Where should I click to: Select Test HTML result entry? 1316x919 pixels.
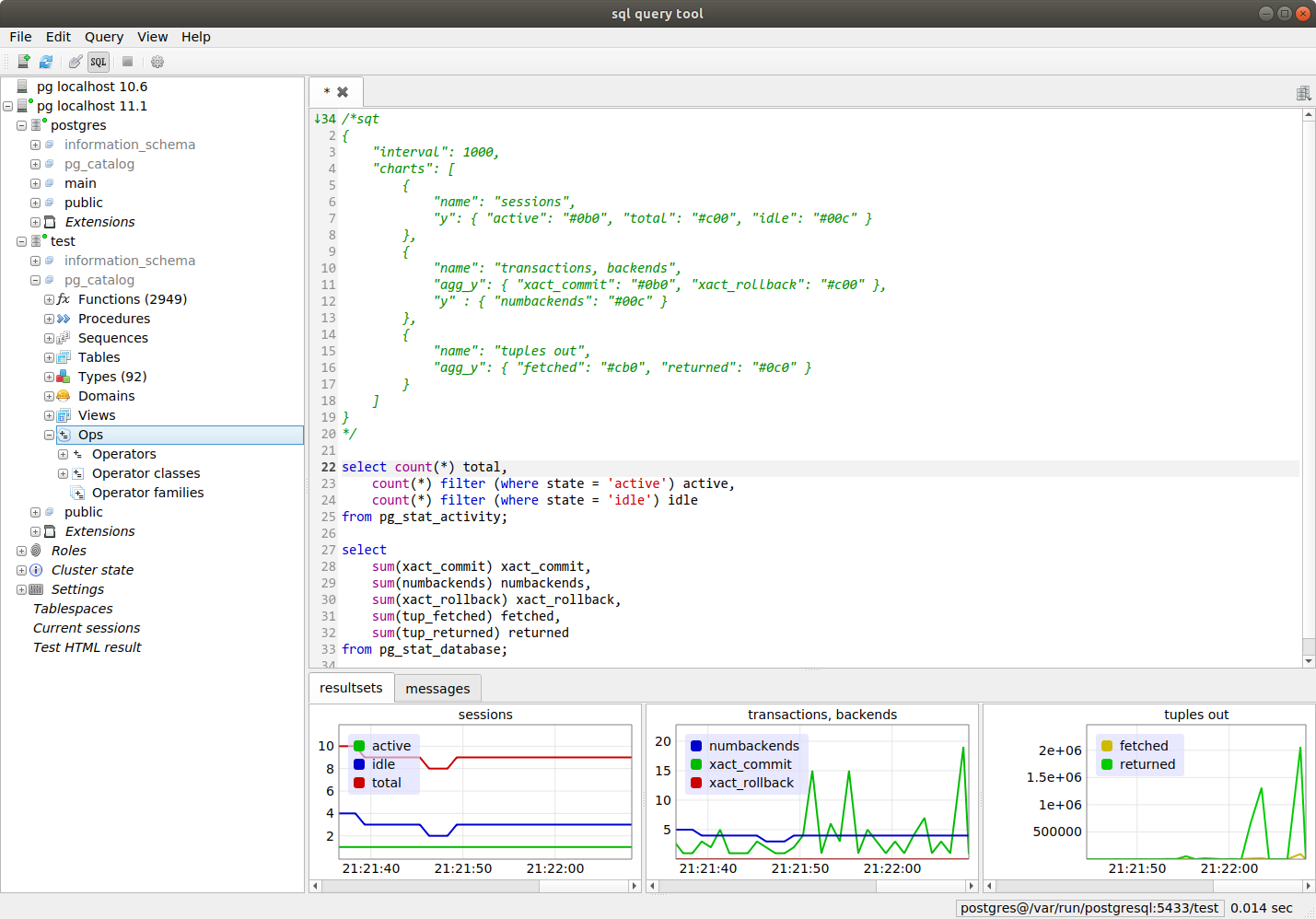click(87, 647)
